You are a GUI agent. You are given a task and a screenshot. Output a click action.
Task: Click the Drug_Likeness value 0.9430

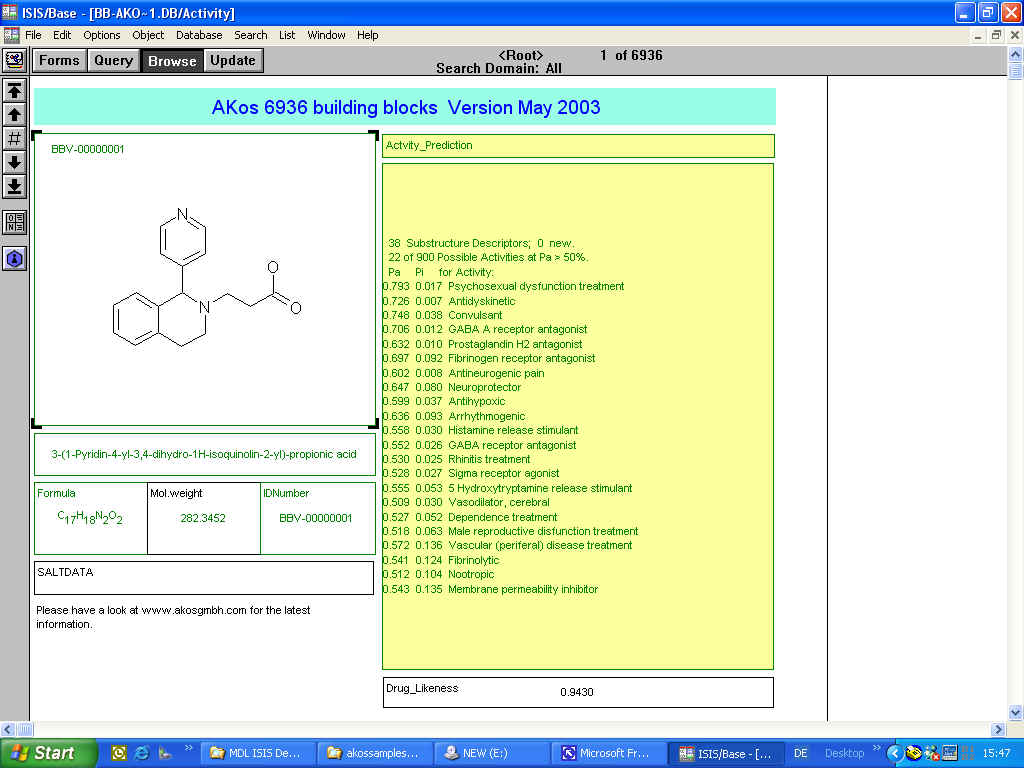coord(577,692)
